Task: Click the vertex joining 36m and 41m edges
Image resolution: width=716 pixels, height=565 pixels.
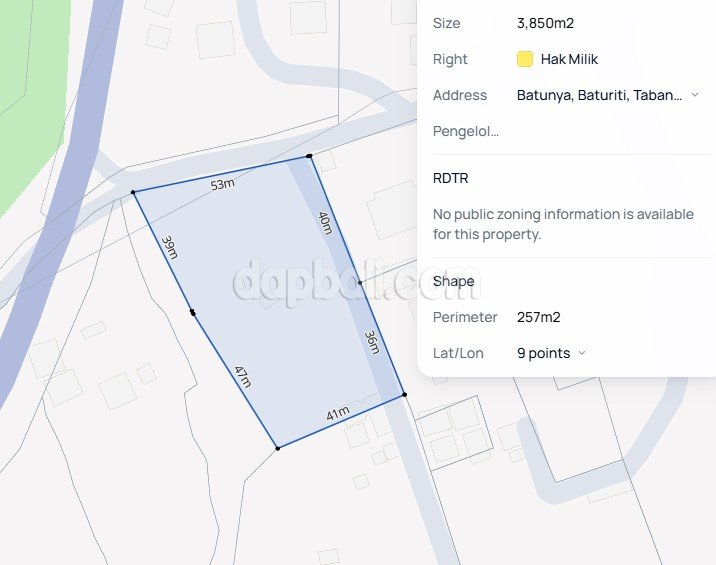Action: pyautogui.click(x=404, y=395)
